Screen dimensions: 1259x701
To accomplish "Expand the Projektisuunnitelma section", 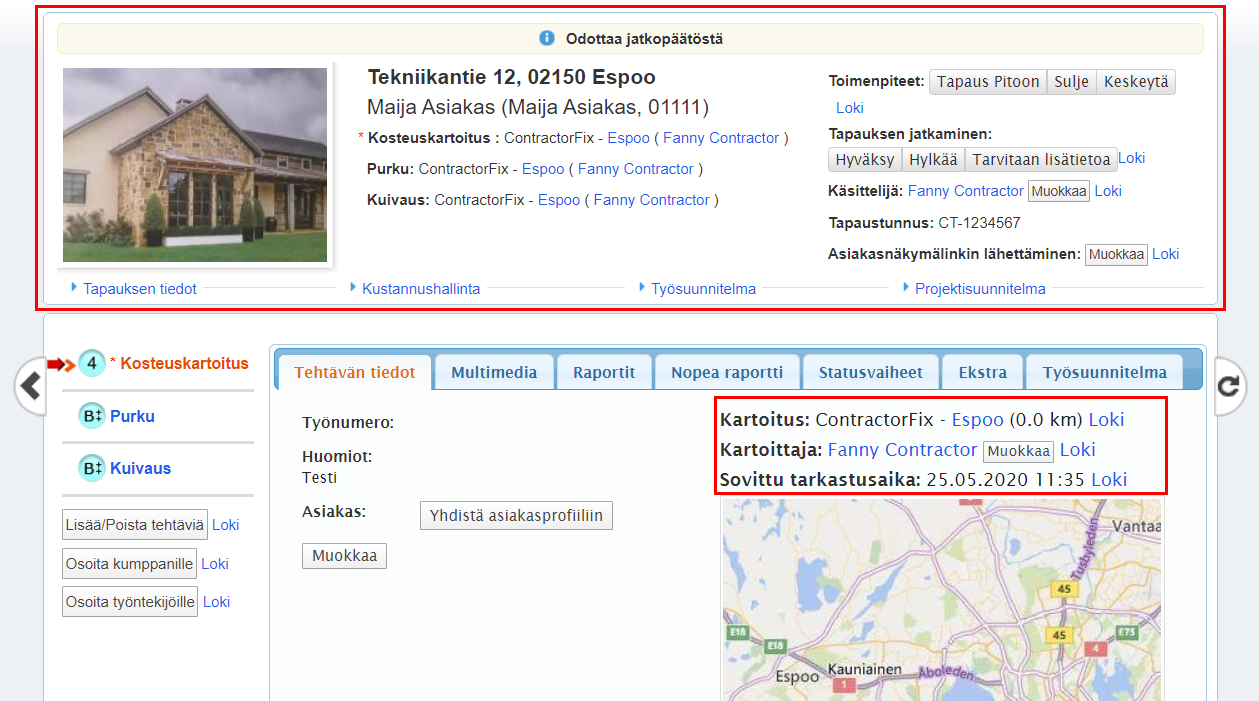I will (x=979, y=288).
